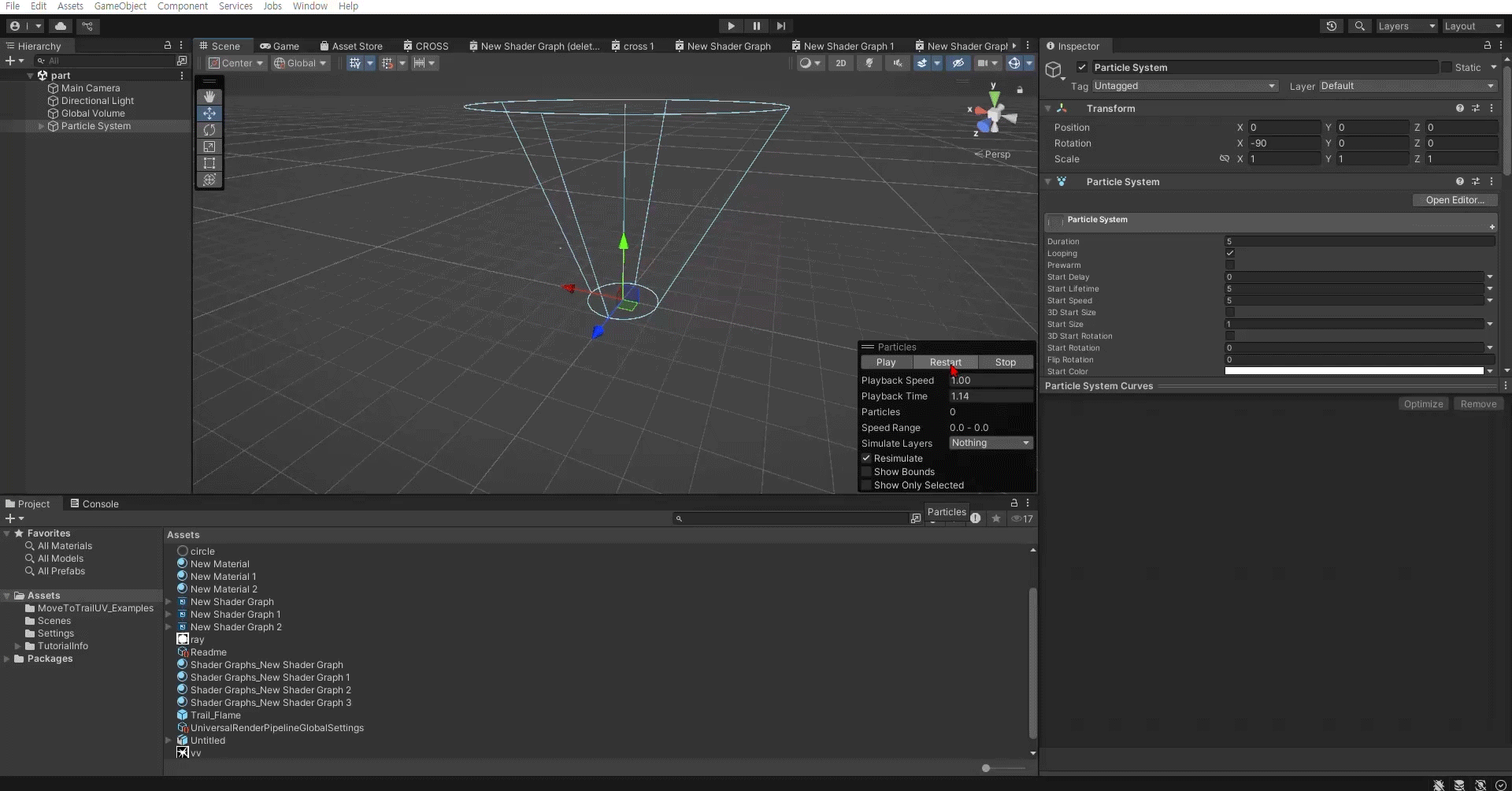The image size is (1512, 791).
Task: Toggle 2D view mode
Action: click(x=841, y=63)
